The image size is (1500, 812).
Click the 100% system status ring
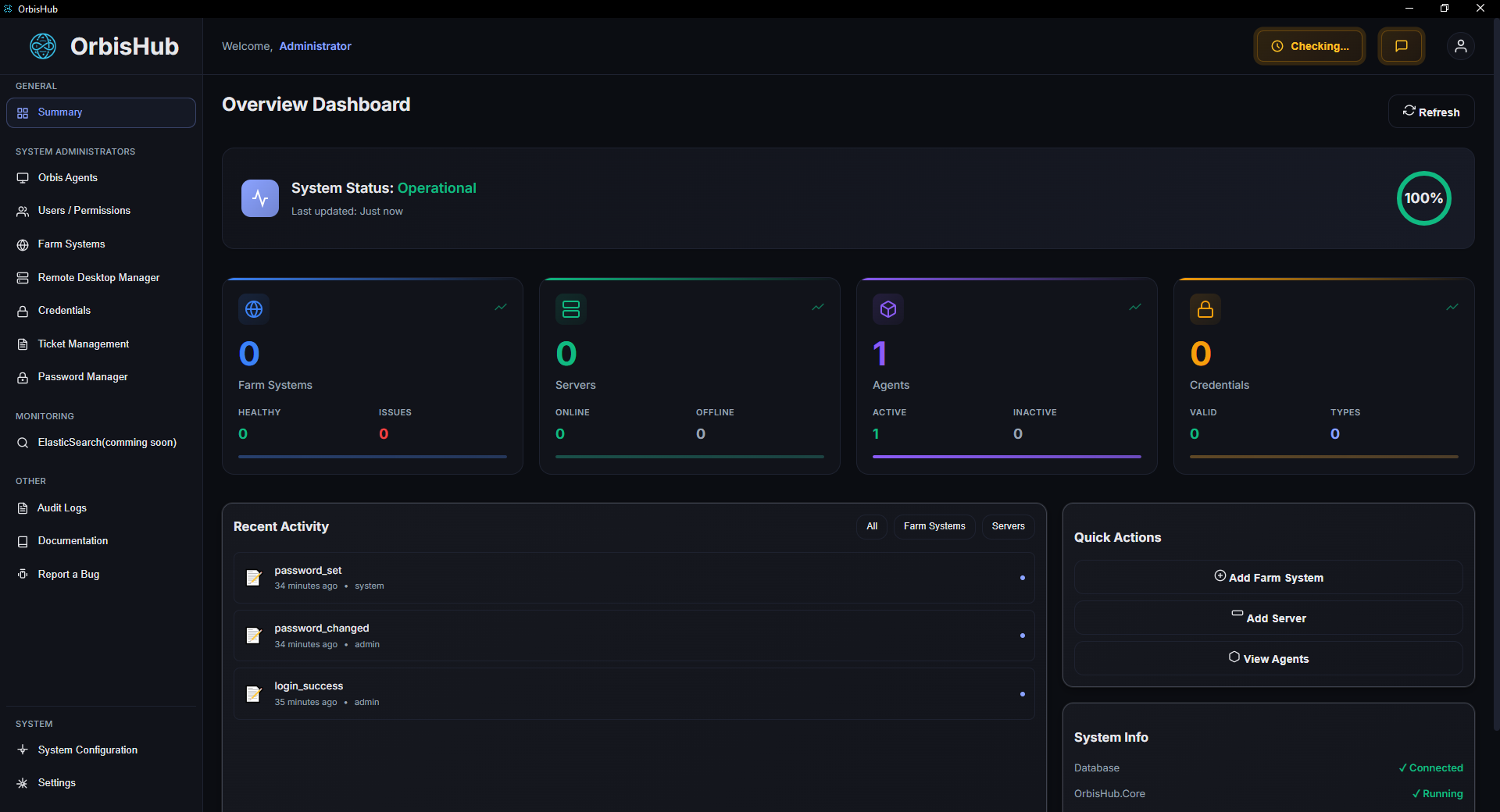1423,198
